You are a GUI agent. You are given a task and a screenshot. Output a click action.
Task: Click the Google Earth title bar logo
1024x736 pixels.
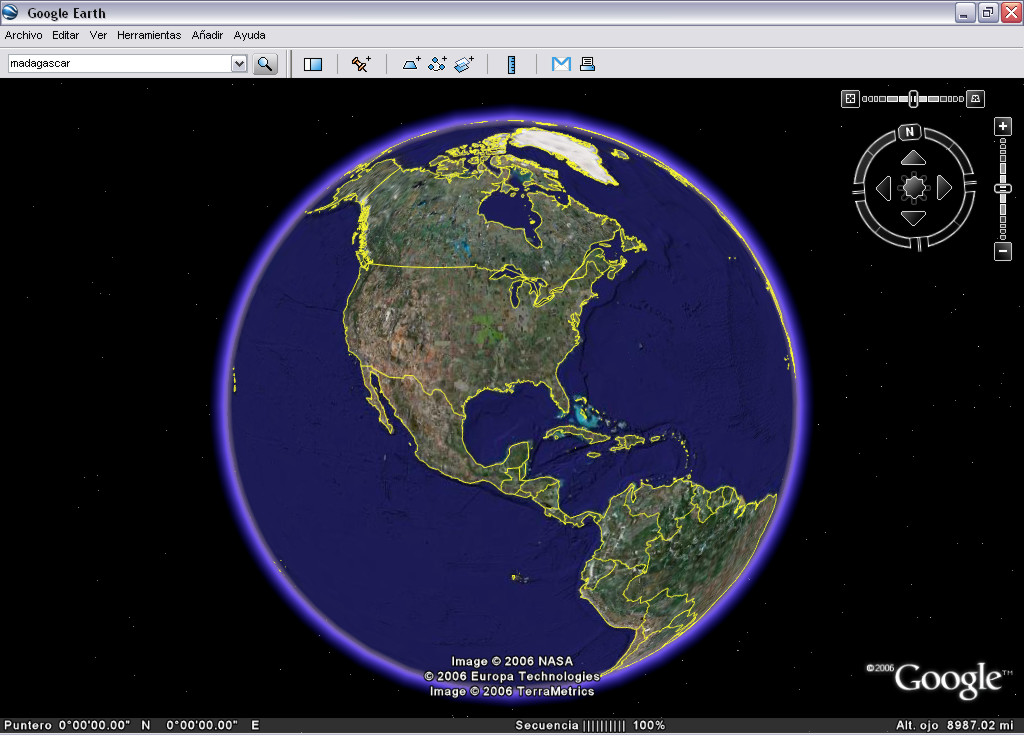point(10,12)
